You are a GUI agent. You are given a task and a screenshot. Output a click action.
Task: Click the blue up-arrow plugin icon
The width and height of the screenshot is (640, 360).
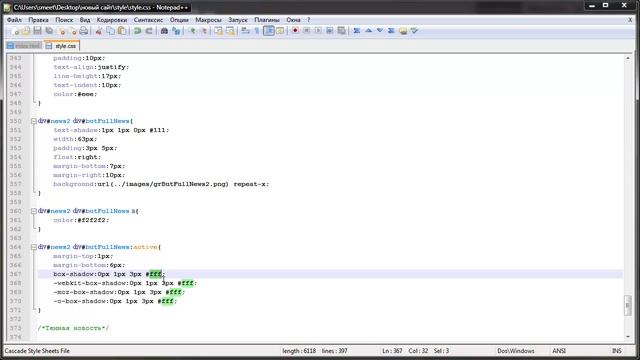point(368,31)
